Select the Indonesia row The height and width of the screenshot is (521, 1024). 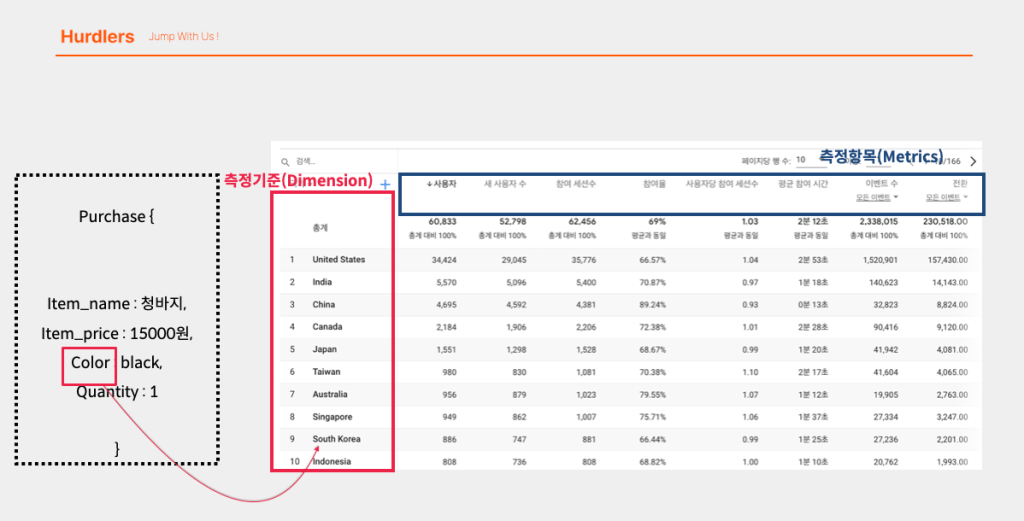click(624, 462)
